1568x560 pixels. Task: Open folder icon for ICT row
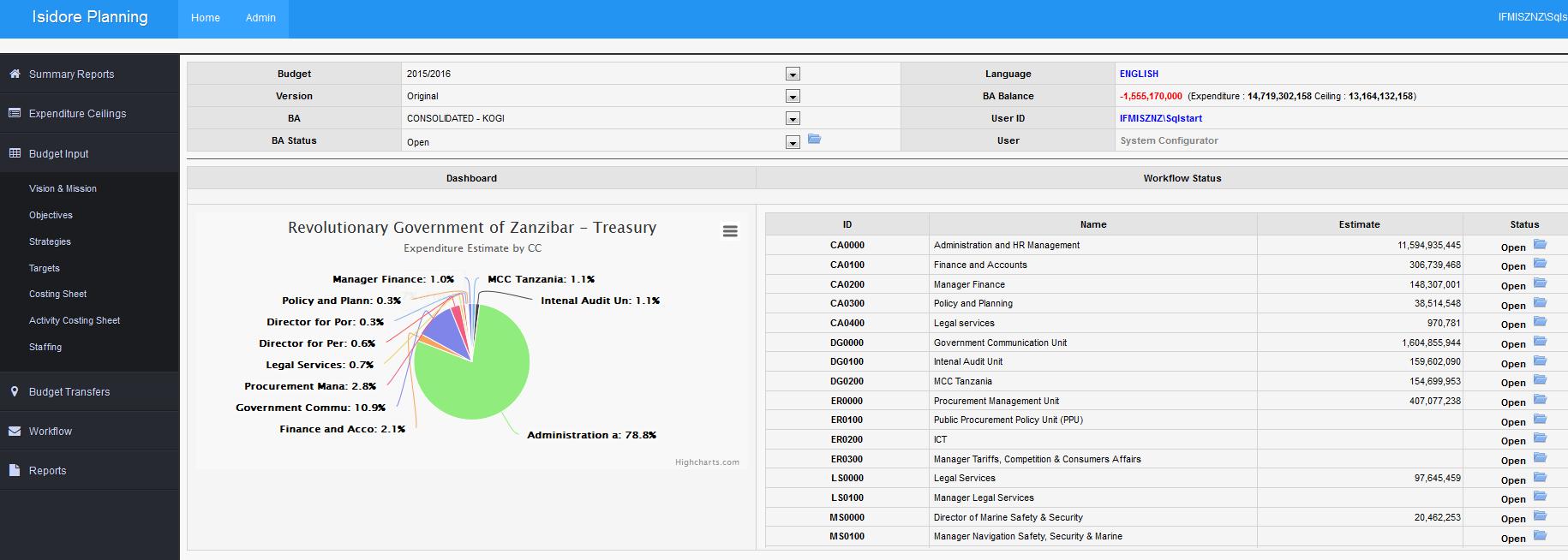point(1540,438)
